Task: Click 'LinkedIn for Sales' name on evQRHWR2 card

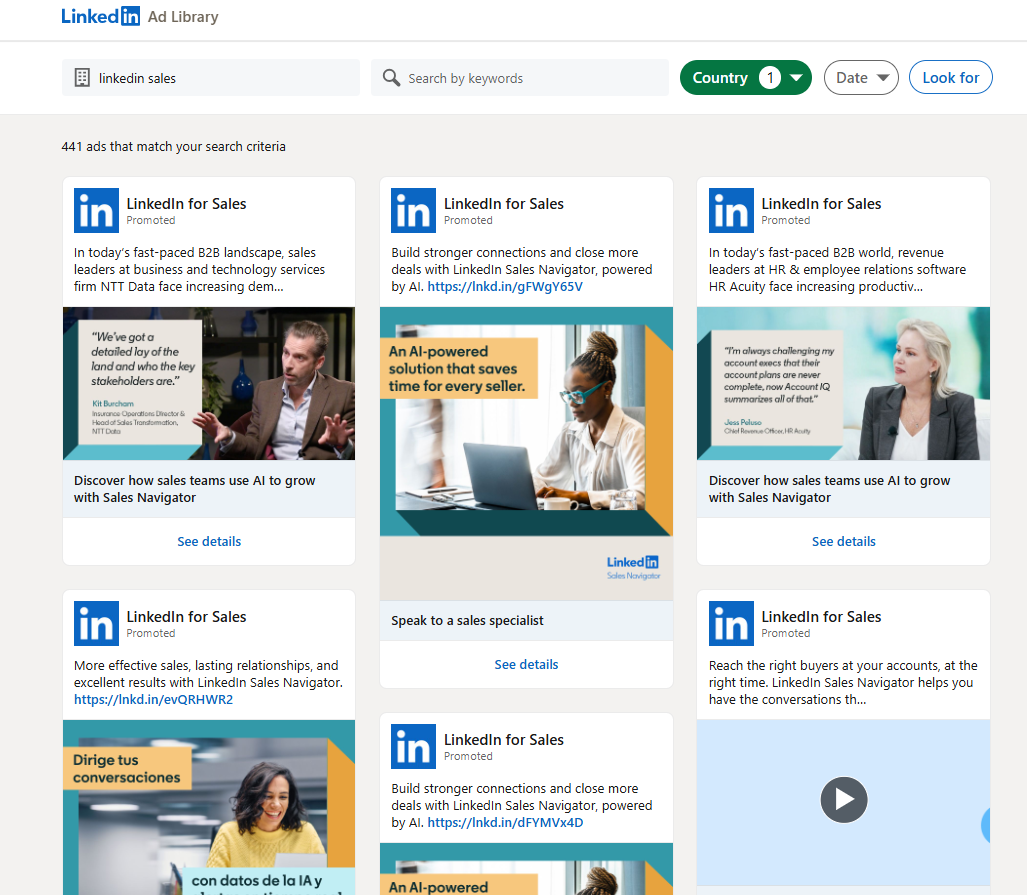Action: pyautogui.click(x=186, y=617)
